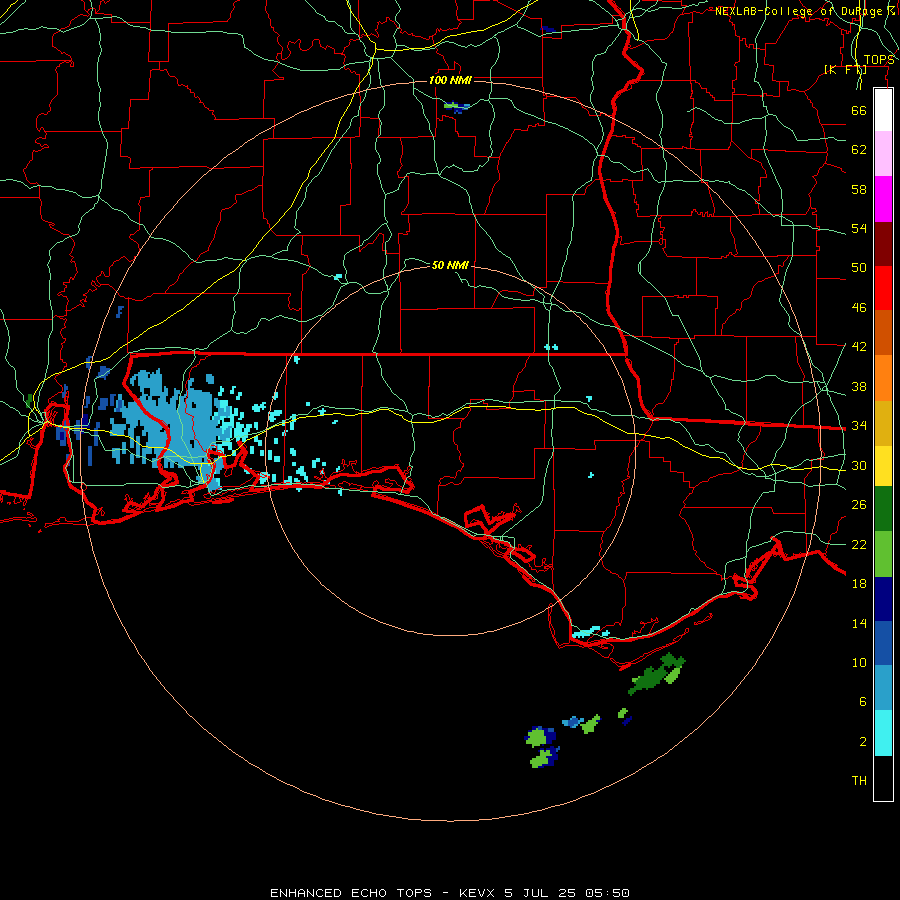Viewport: 900px width, 900px height.
Task: Click the K FT units label
Action: point(845,69)
